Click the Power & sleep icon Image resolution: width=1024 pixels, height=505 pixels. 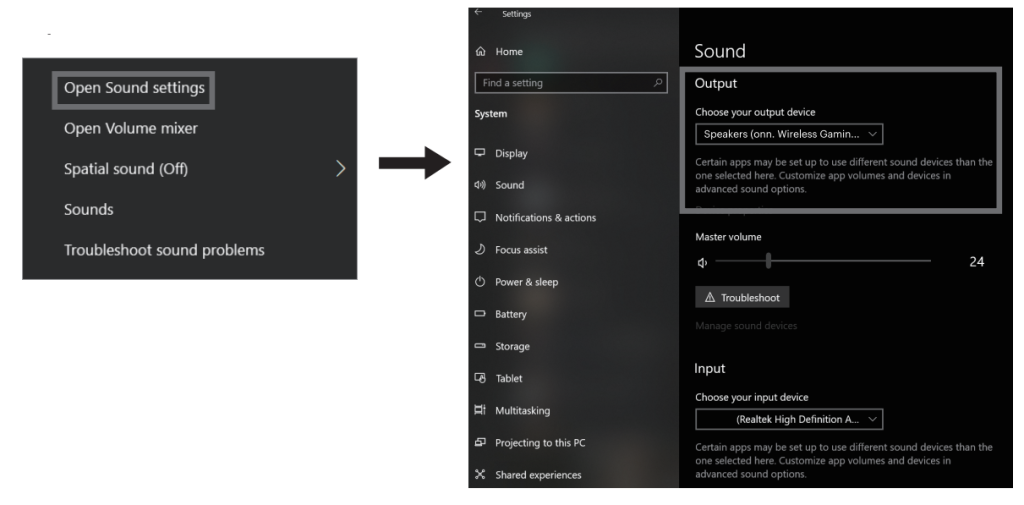(x=480, y=282)
